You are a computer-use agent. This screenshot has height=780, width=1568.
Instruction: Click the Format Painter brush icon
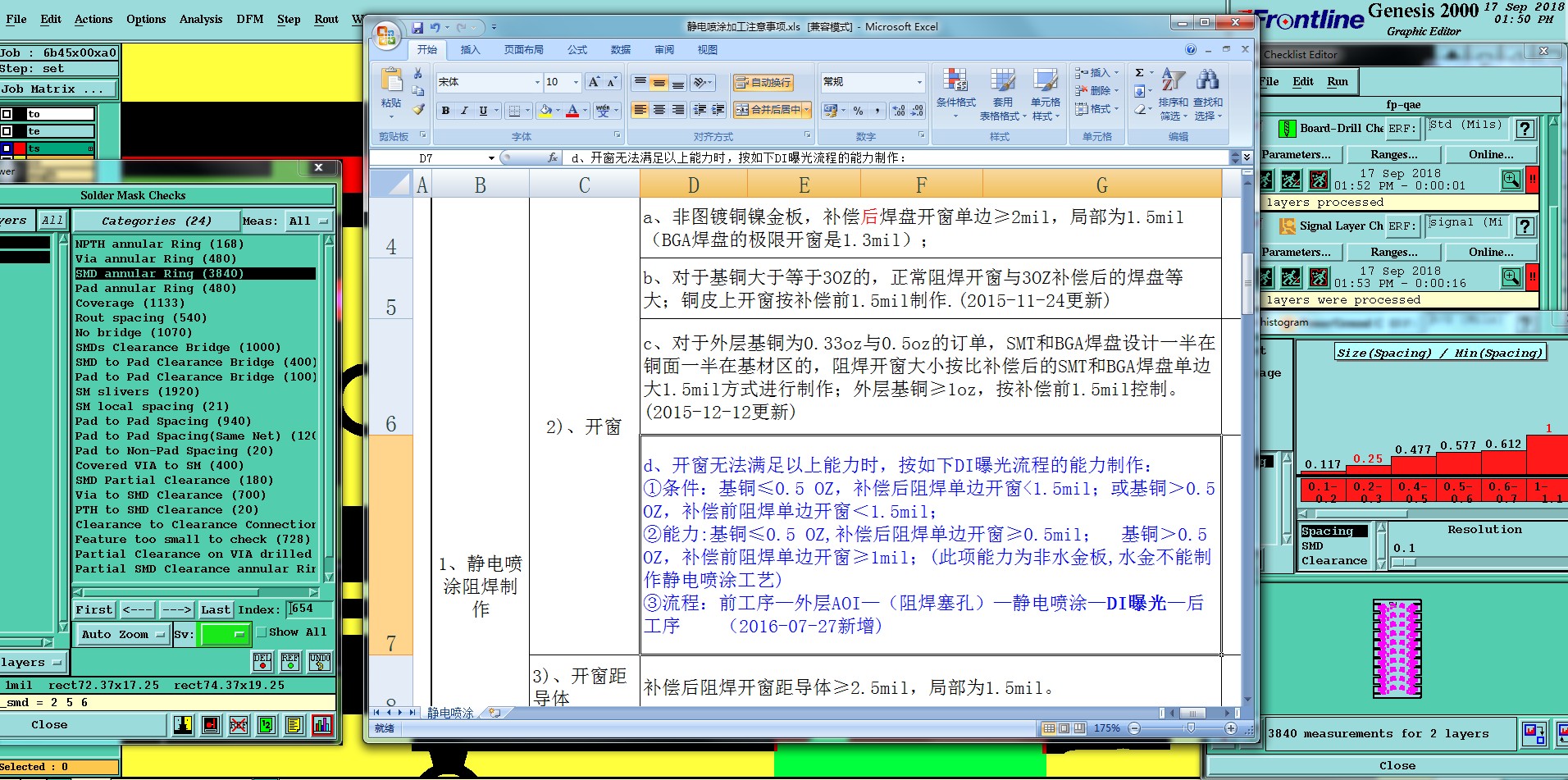(418, 109)
